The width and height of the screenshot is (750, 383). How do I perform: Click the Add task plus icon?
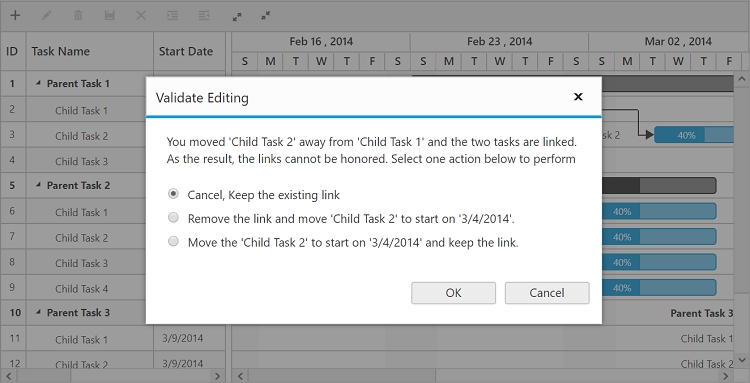(x=15, y=15)
